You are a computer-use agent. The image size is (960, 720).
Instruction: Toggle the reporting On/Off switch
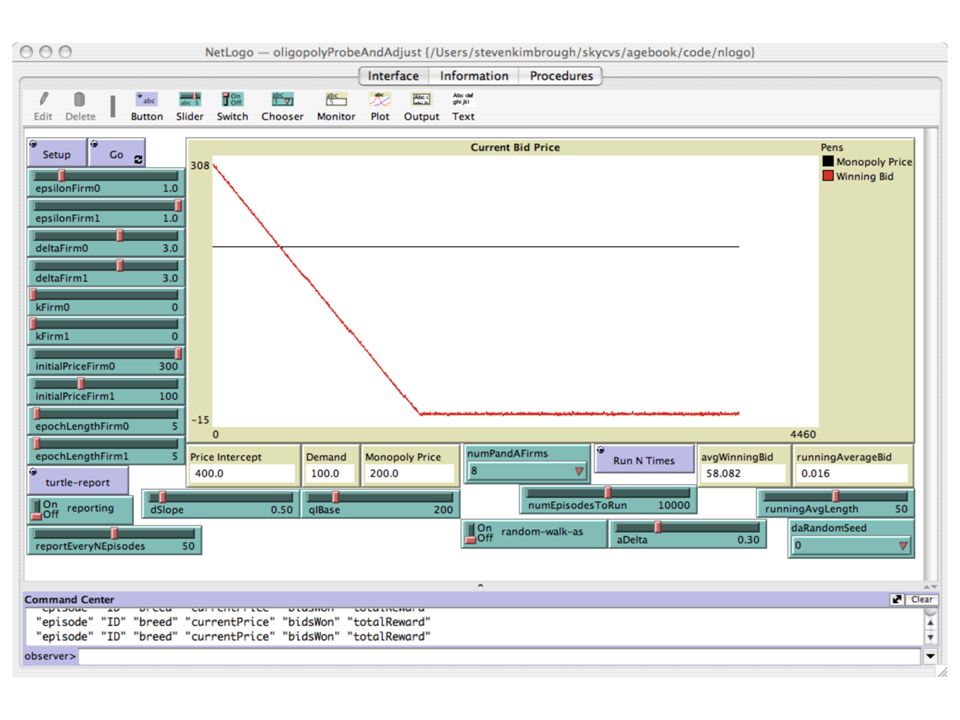[x=81, y=509]
